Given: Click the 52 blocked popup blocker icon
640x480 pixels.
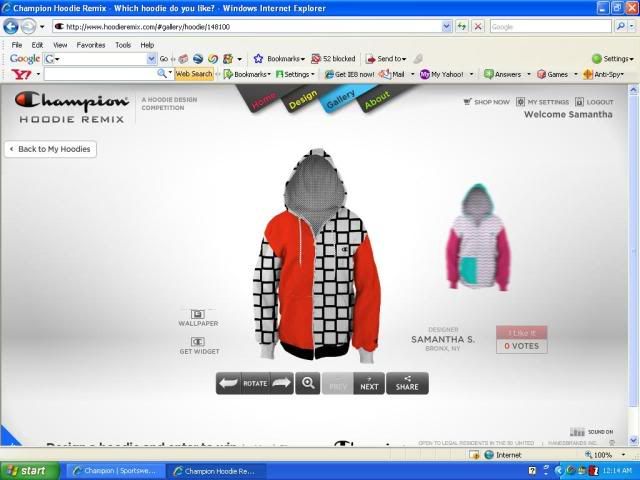Looking at the screenshot, I should pos(316,59).
